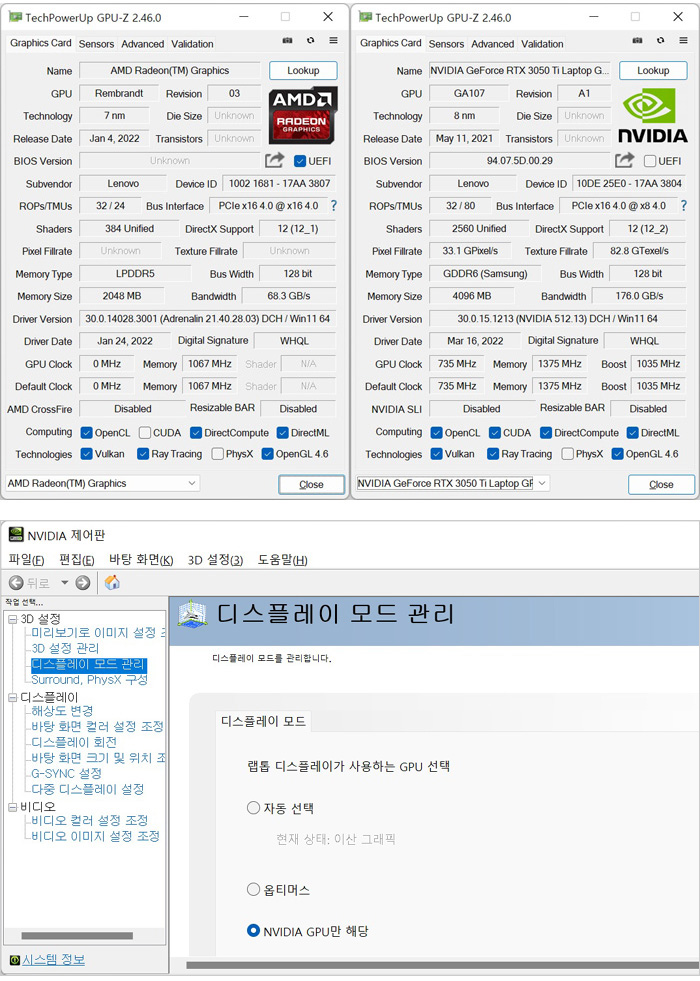Click Bus Interface question mark in AMD window

tap(334, 206)
